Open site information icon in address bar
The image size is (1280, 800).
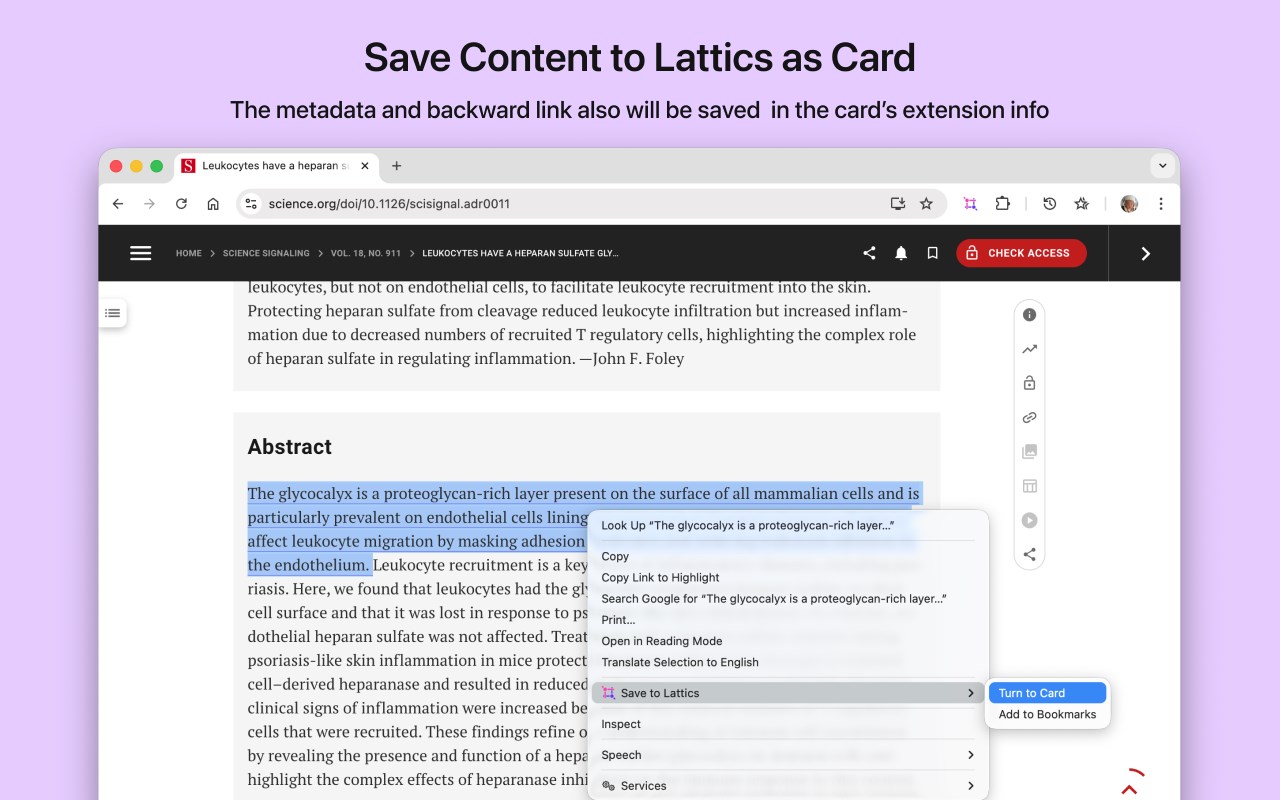(251, 204)
